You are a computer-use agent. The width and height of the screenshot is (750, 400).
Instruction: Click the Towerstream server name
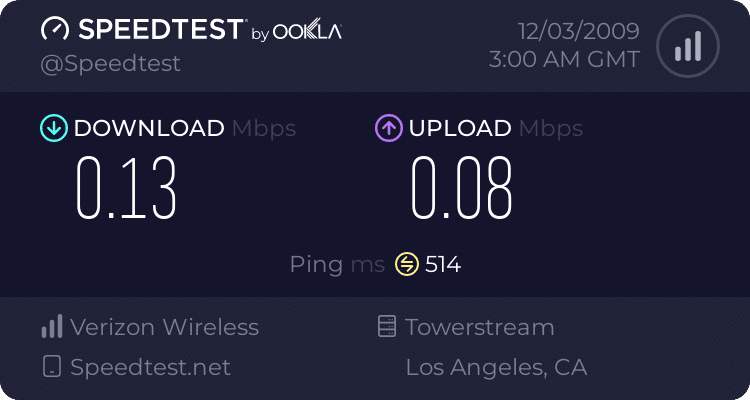pos(480,327)
